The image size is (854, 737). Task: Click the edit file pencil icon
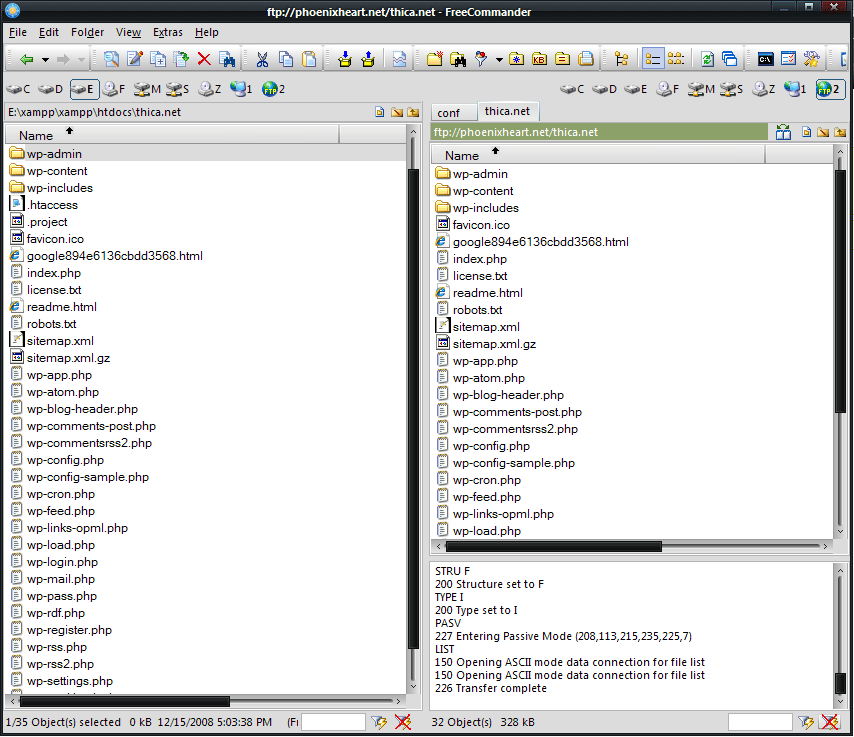[135, 59]
